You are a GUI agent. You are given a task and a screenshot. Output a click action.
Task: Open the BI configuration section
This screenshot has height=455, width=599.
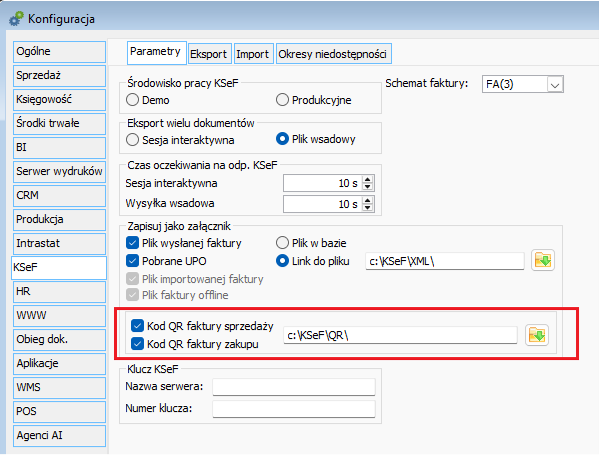59,147
